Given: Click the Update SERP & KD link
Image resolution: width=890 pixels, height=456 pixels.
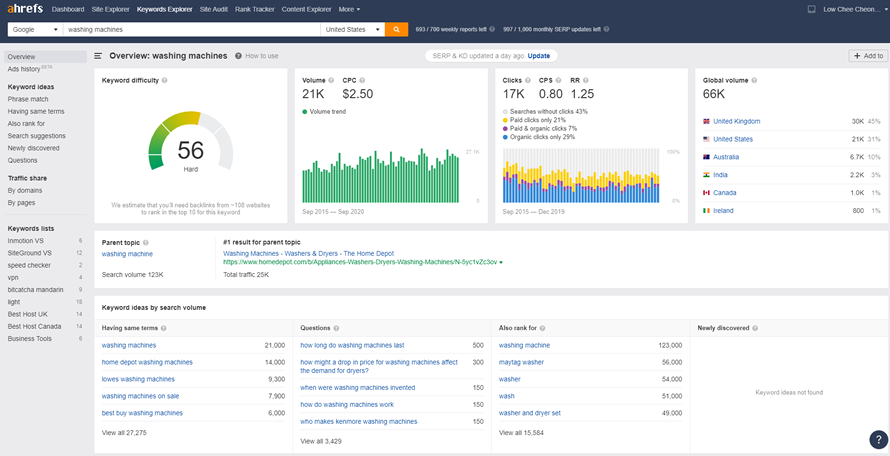Looking at the screenshot, I should (539, 56).
